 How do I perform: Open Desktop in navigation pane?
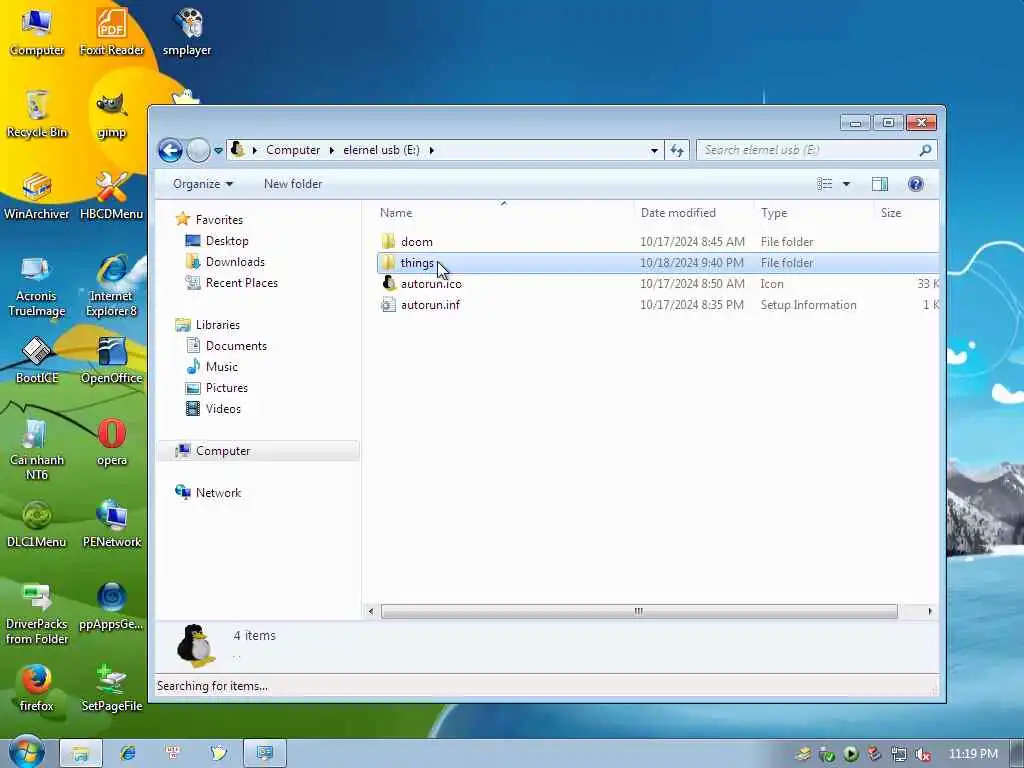pyautogui.click(x=227, y=241)
